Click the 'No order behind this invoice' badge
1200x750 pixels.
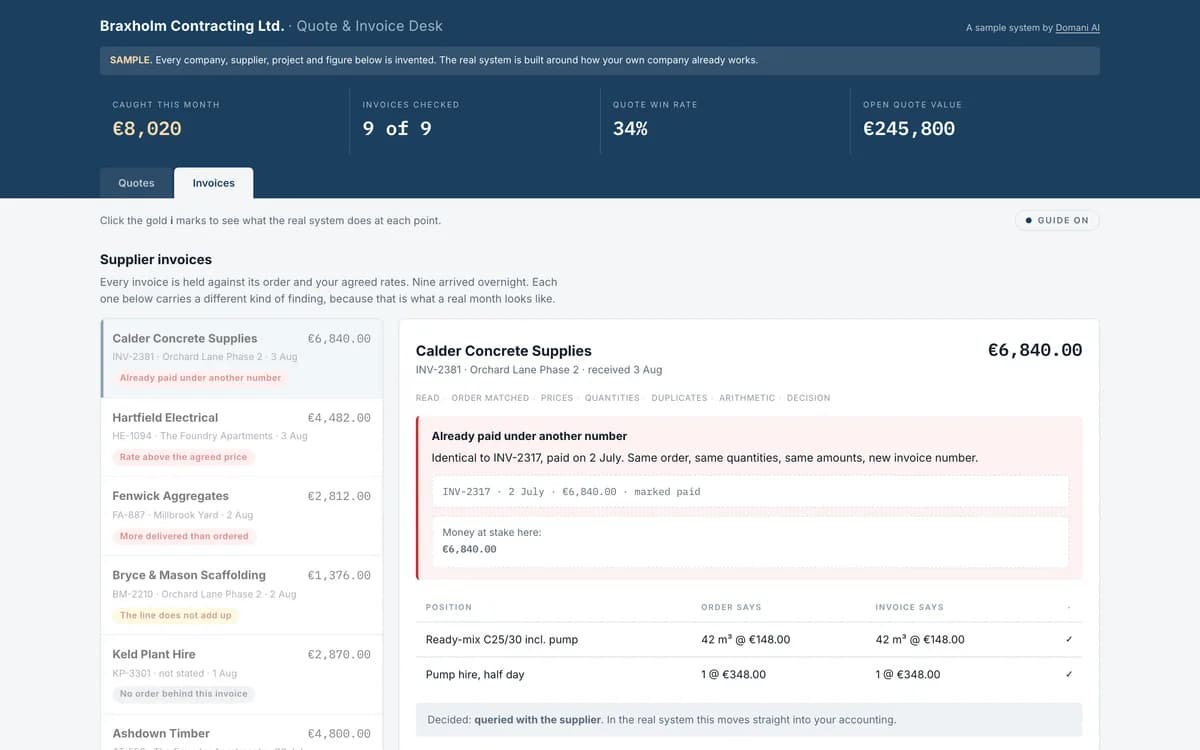pos(183,694)
